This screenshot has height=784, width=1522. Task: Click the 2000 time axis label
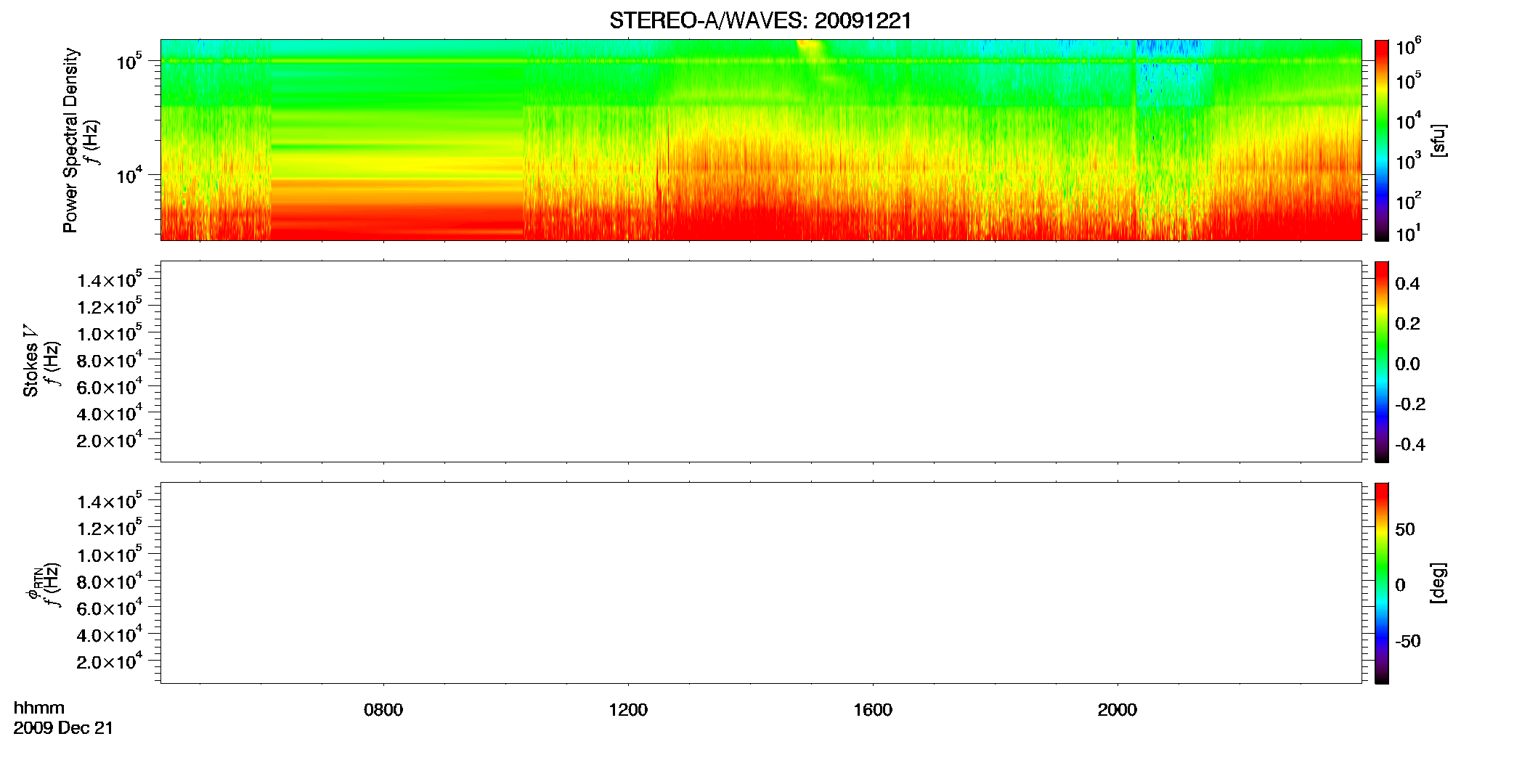pyautogui.click(x=1117, y=710)
